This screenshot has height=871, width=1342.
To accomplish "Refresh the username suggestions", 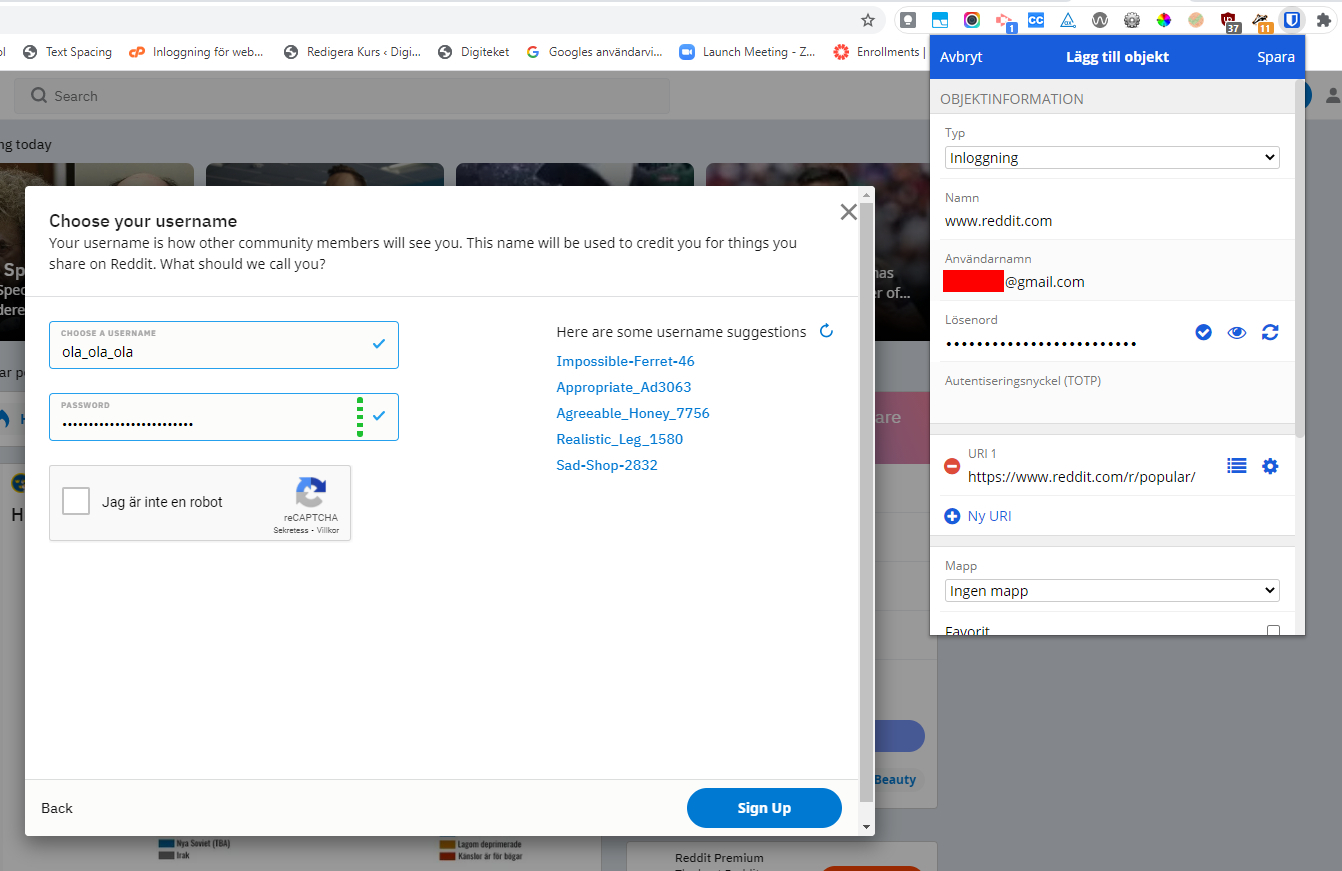I will tap(826, 331).
